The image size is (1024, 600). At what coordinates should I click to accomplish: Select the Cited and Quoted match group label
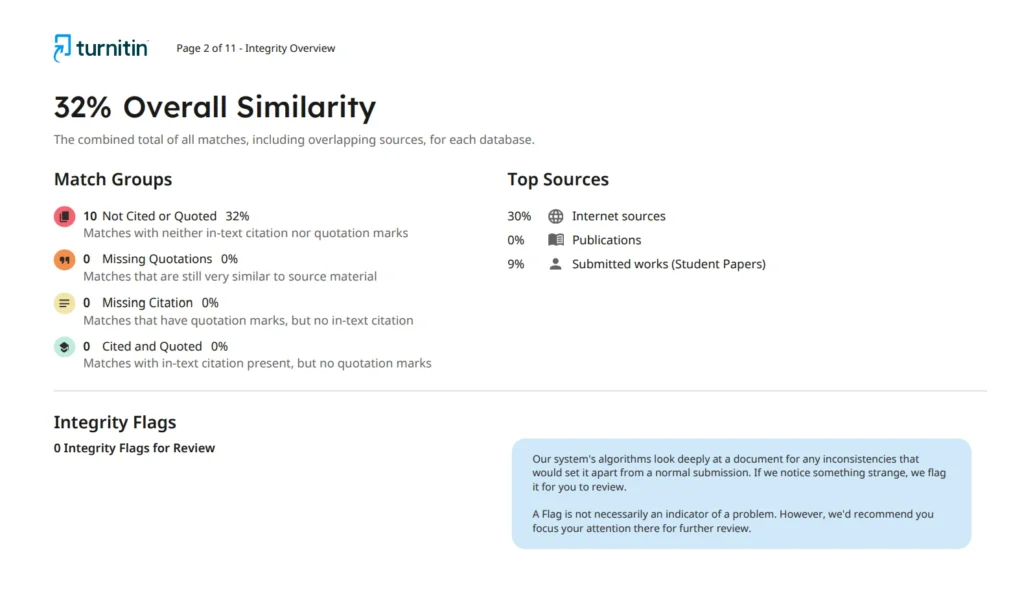click(151, 346)
